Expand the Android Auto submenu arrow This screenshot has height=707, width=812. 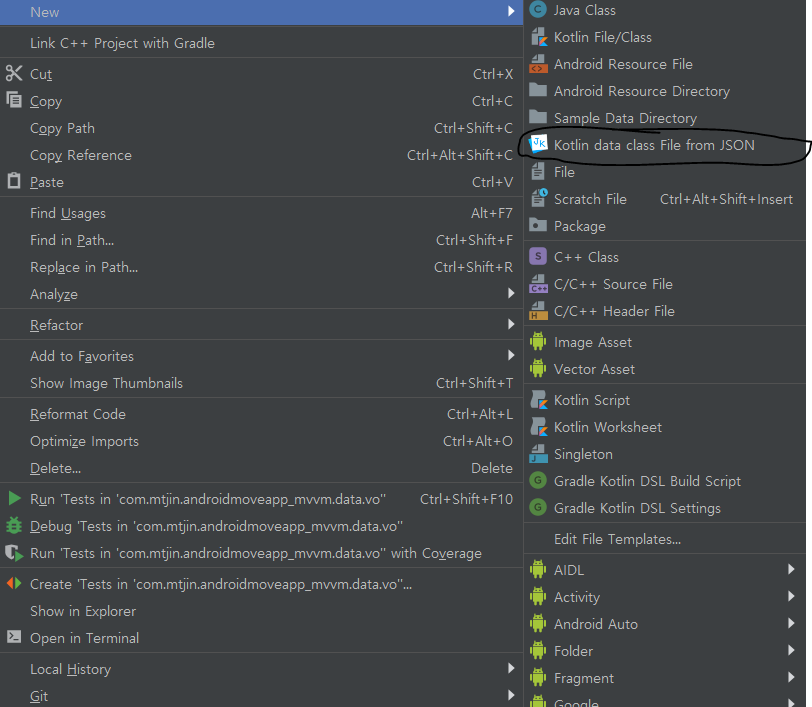coord(791,623)
